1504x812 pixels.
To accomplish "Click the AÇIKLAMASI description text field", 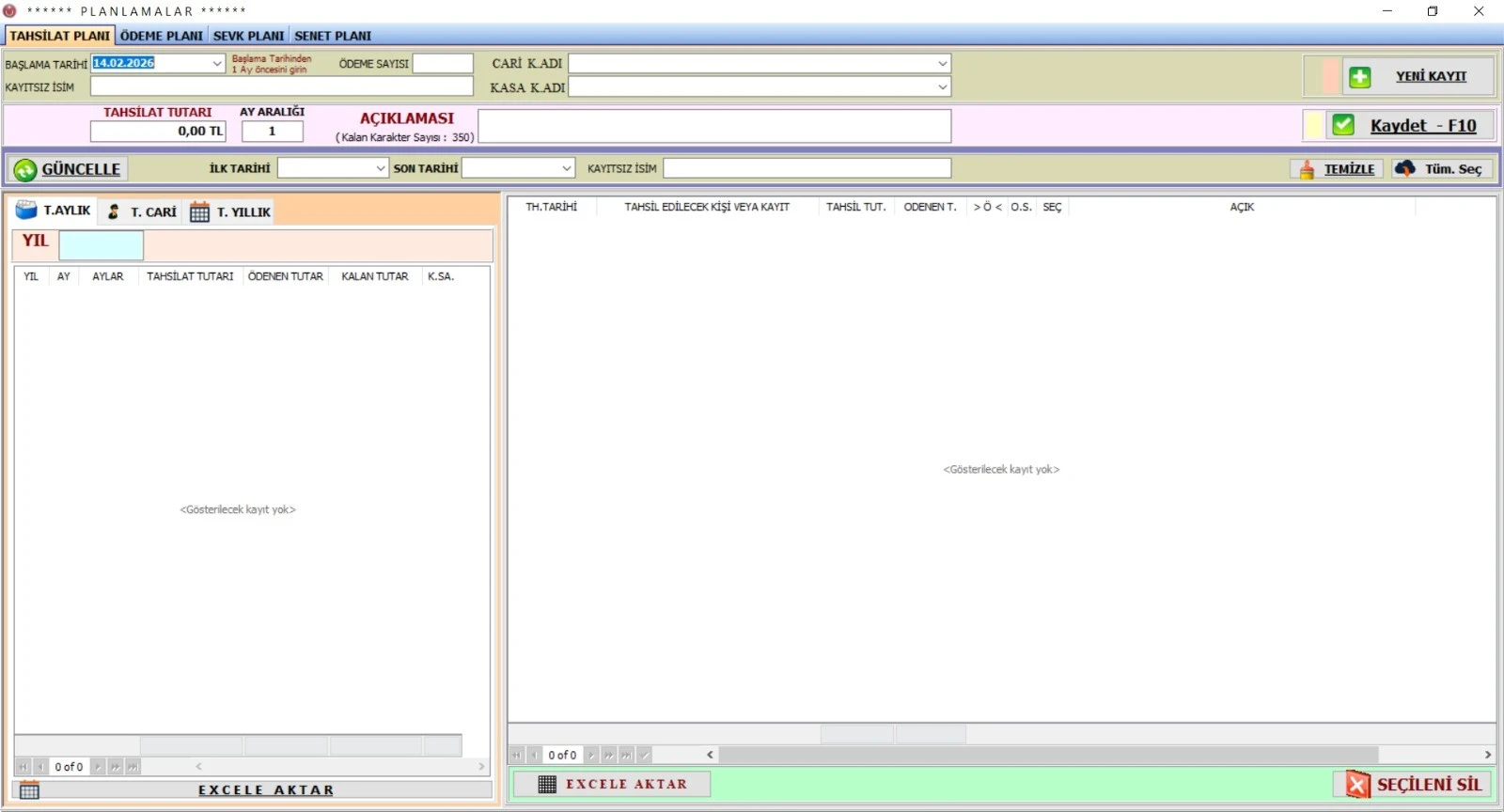I will click(714, 126).
